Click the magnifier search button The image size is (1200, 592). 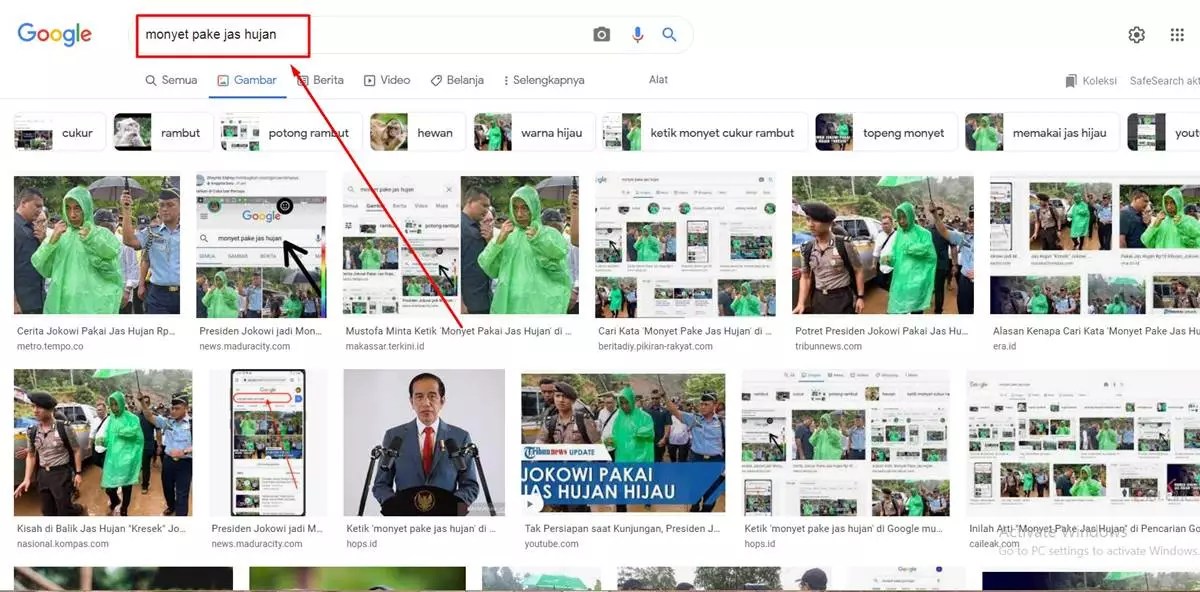coord(669,35)
